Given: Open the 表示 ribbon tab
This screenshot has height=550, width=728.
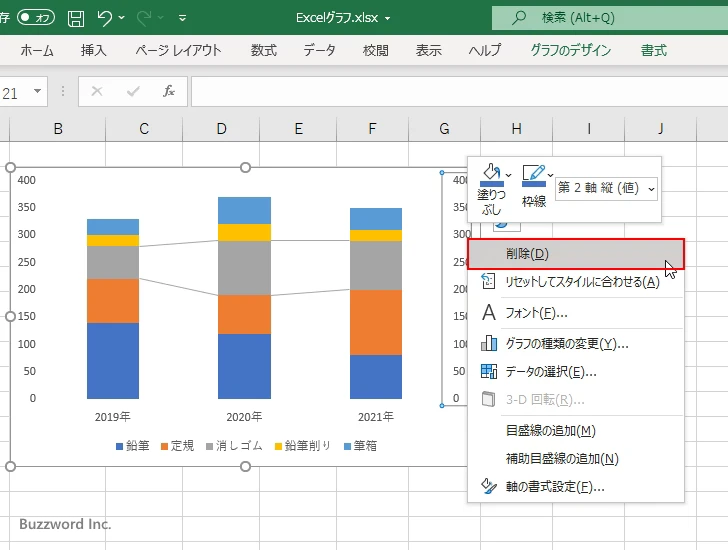Looking at the screenshot, I should (429, 50).
